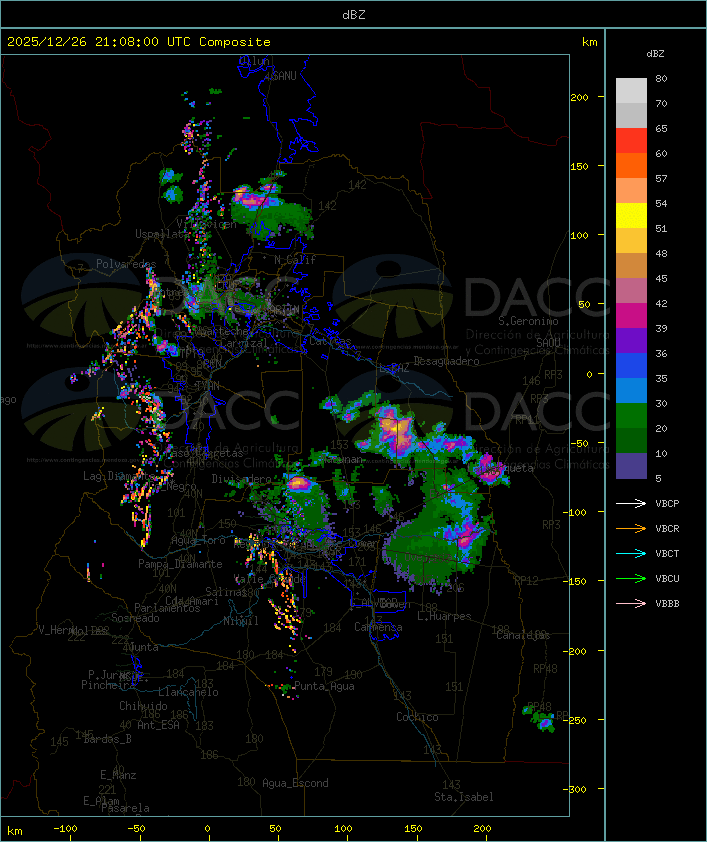
Task: Click the orange VBCR arrow icon
Action: pos(631,528)
